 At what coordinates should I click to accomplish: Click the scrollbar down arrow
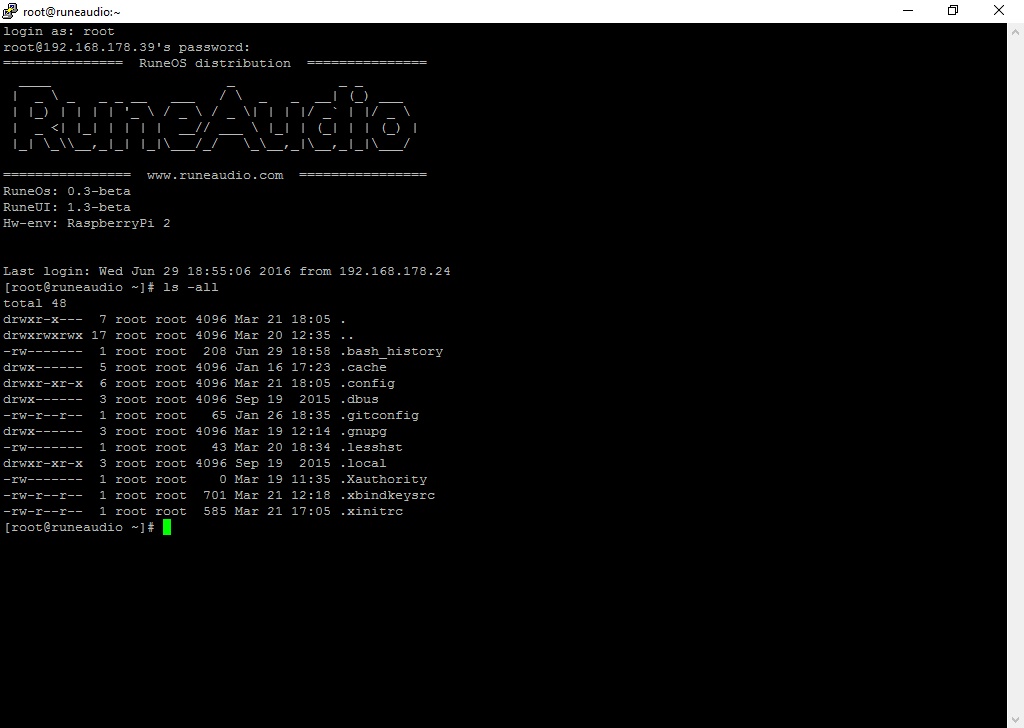(x=1015, y=719)
